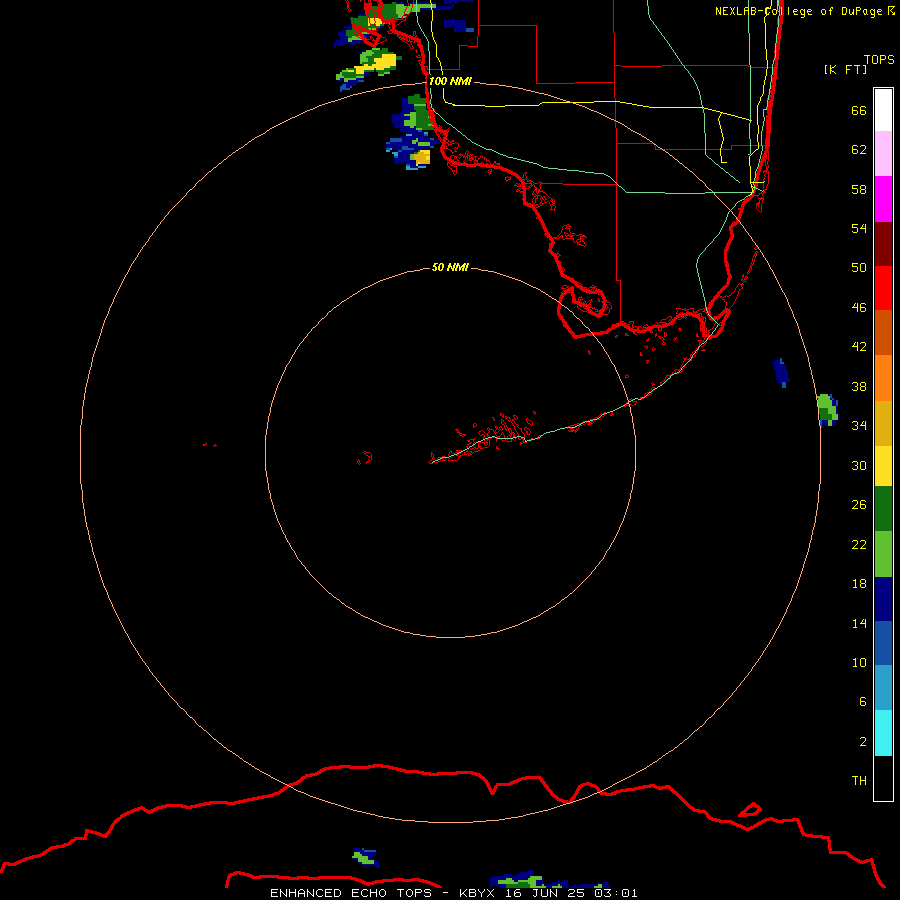Viewport: 900px width, 900px height.
Task: Click the orange-cored echo off the southwest Florida coast
Action: [x=412, y=149]
